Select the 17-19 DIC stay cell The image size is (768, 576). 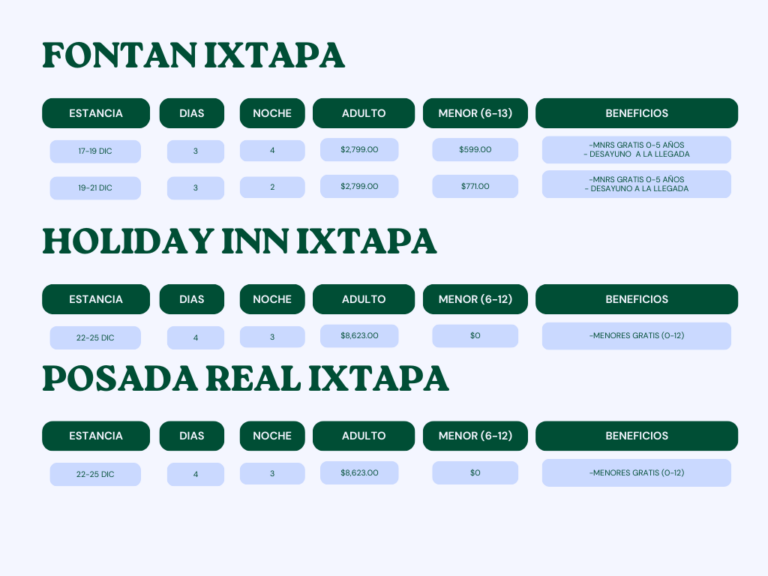pos(95,151)
